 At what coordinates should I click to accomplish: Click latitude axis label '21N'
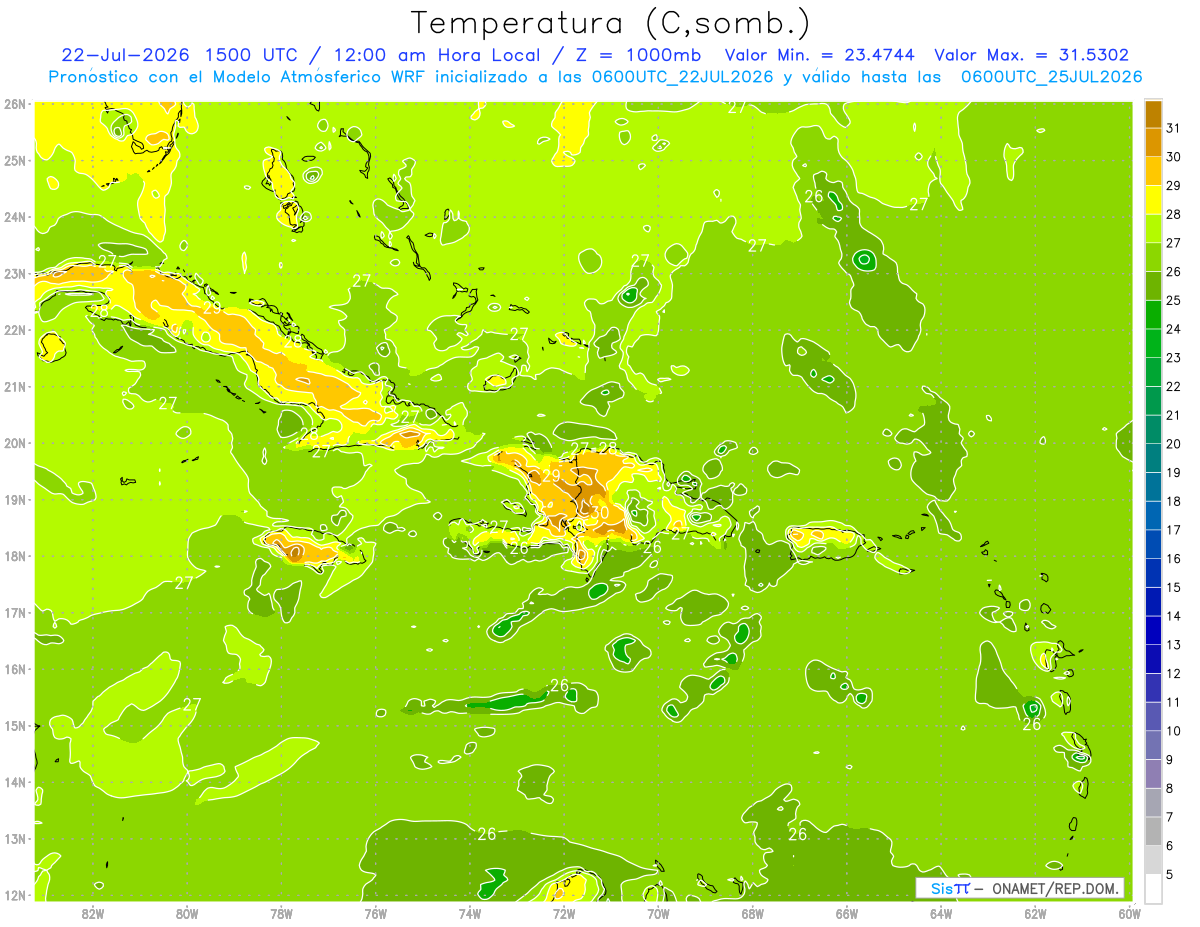(14, 386)
